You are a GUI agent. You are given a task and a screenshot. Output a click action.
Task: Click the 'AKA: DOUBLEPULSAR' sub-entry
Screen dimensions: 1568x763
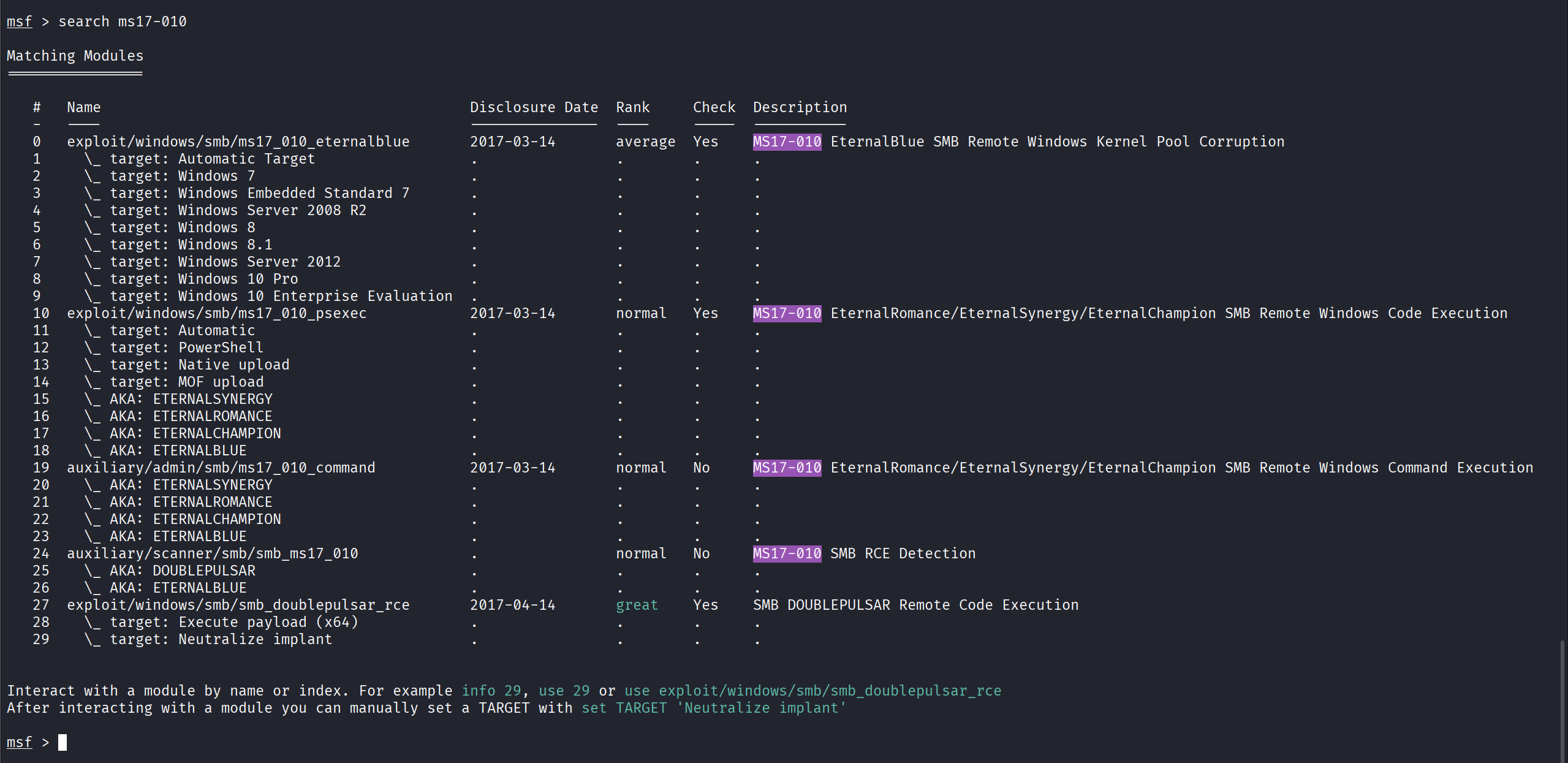click(x=182, y=571)
